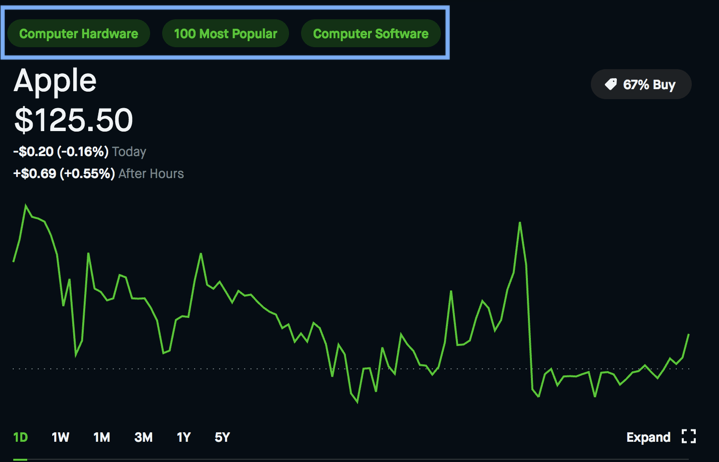Click the fullscreen expand icon

click(689, 436)
